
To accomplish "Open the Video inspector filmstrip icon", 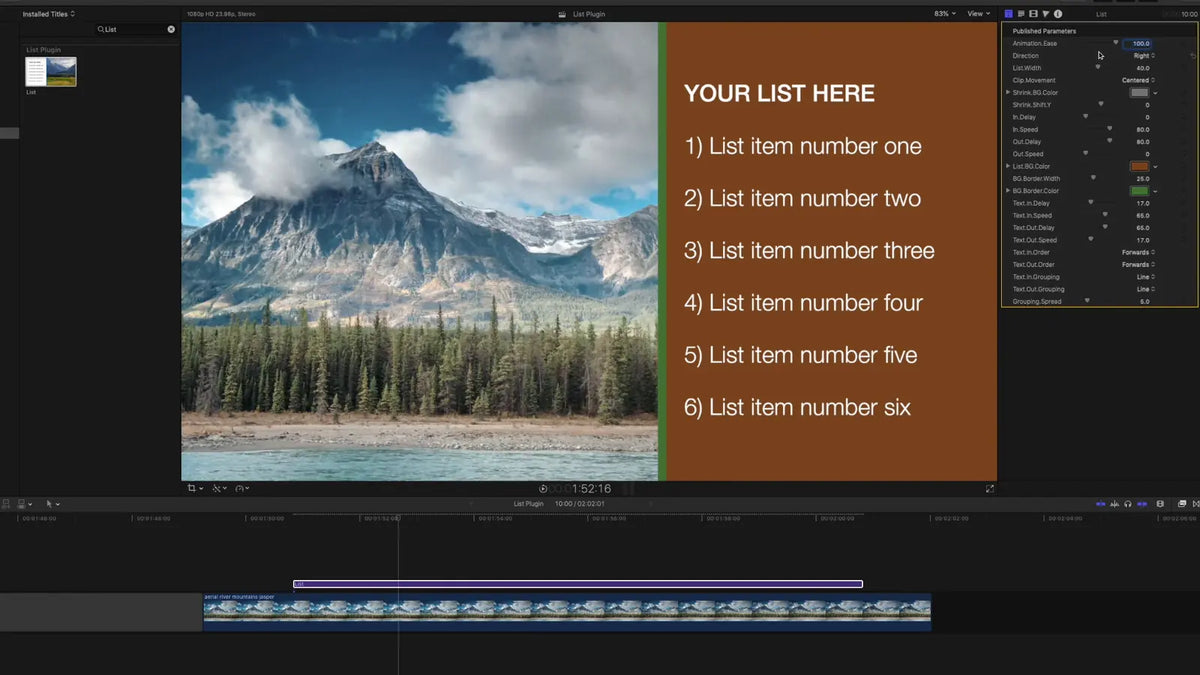I will (x=1033, y=14).
